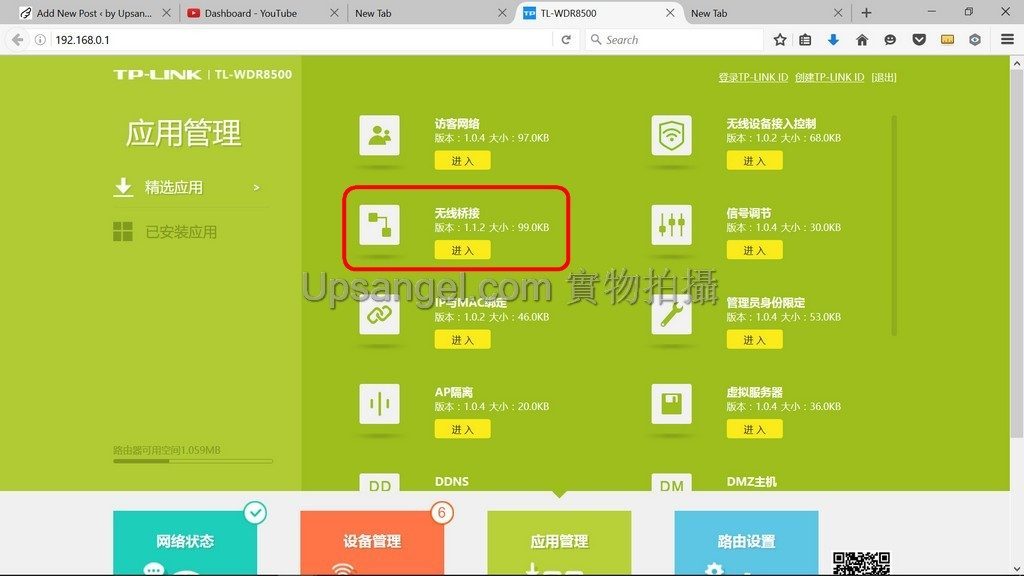Open the 信号调节 signal adjust sliders icon
This screenshot has height=576, width=1024.
click(671, 225)
